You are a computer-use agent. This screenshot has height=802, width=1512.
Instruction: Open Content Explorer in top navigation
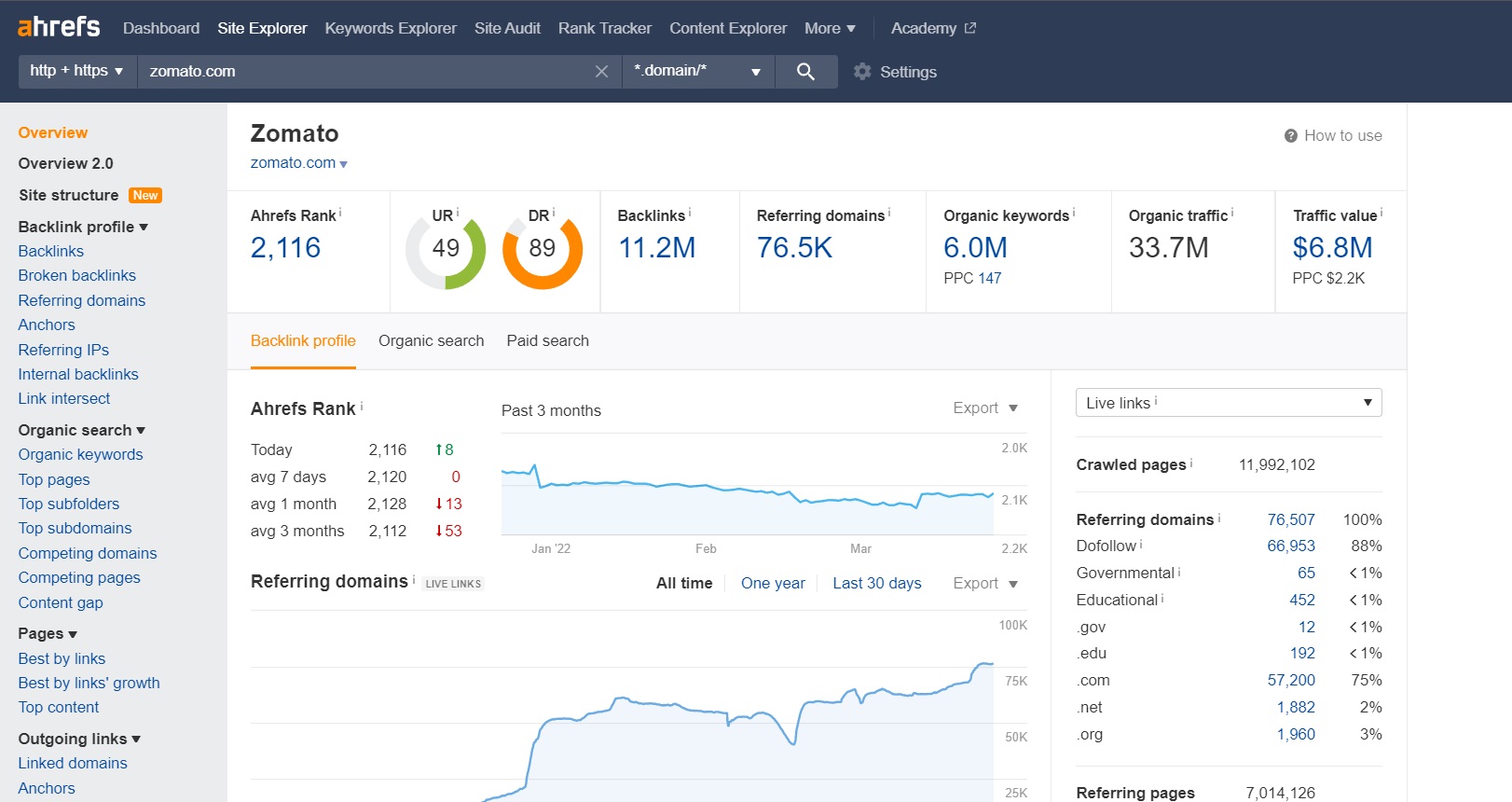pos(728,28)
